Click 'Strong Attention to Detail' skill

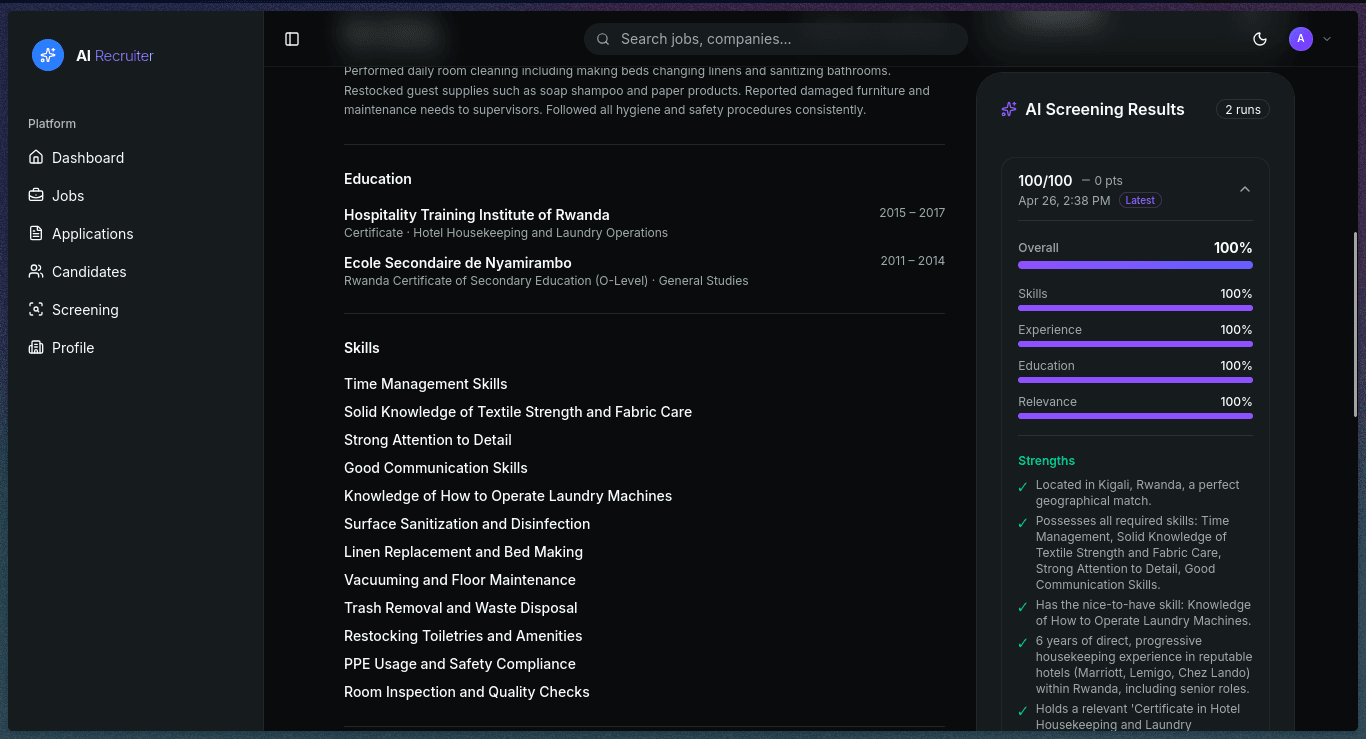click(x=428, y=440)
